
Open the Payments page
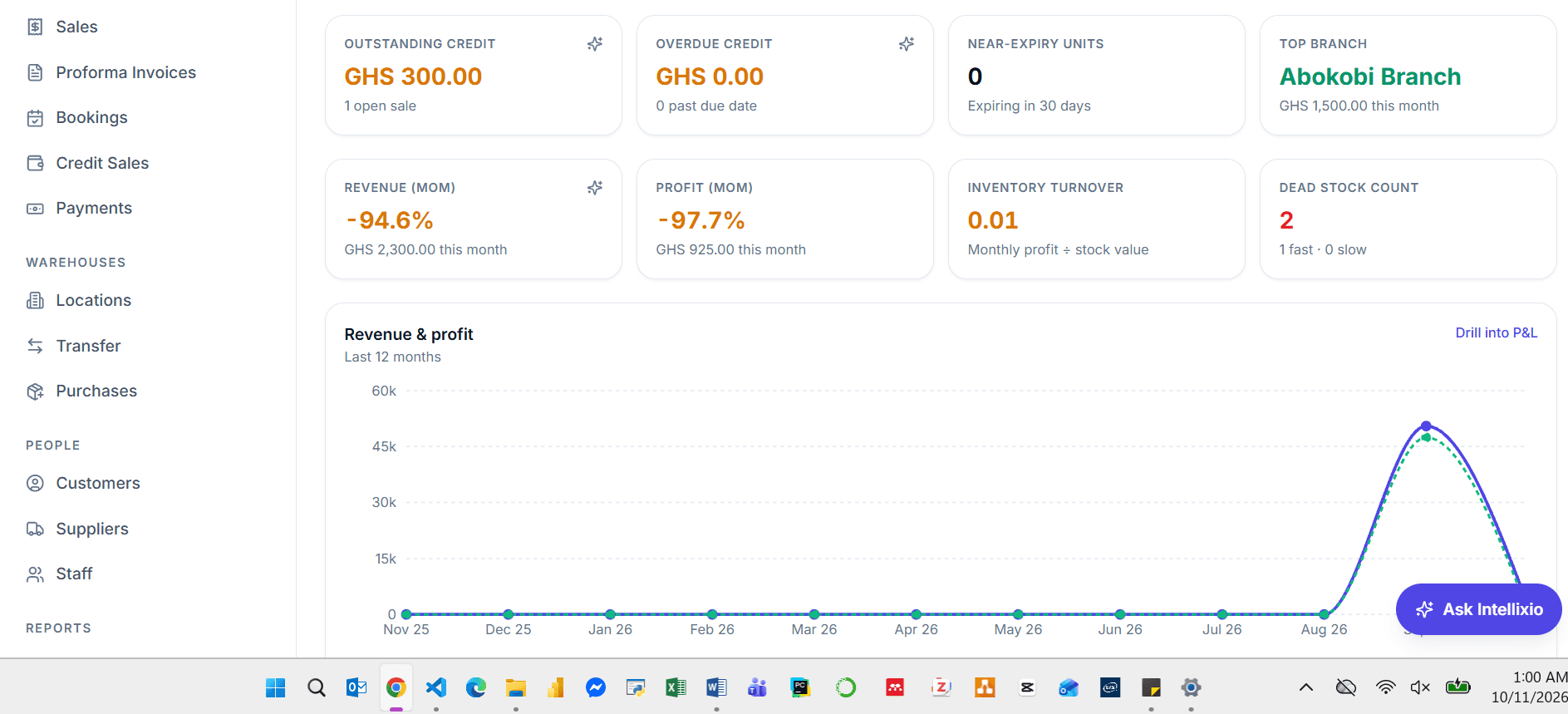click(94, 209)
